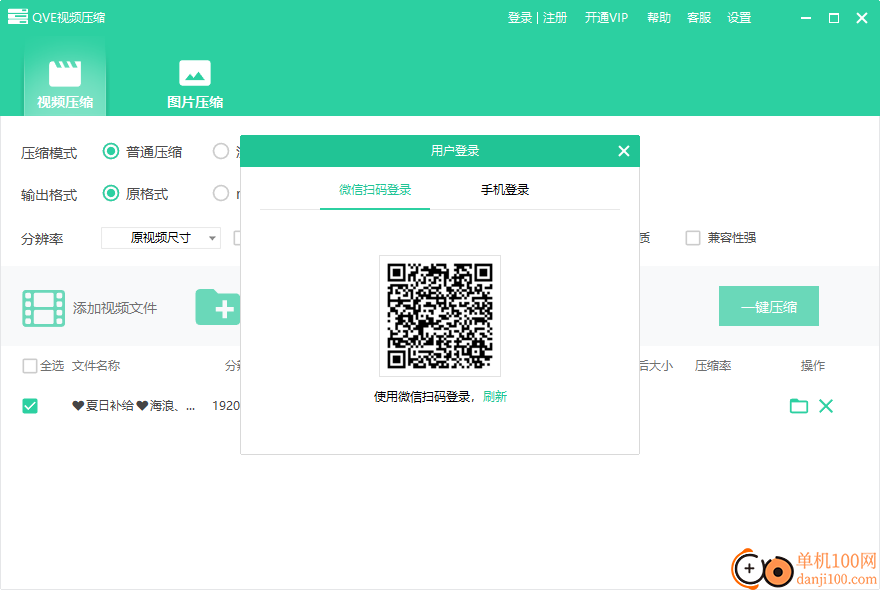Open the 客服 menu item
The image size is (880, 590).
coord(699,18)
